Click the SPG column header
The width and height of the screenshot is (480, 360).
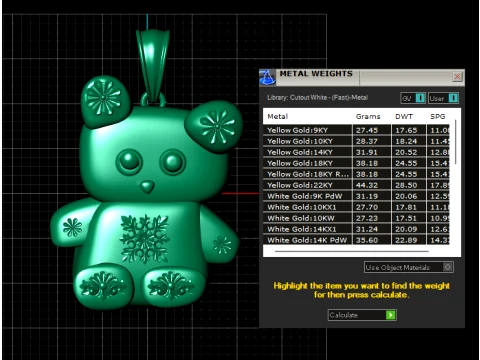click(x=438, y=116)
